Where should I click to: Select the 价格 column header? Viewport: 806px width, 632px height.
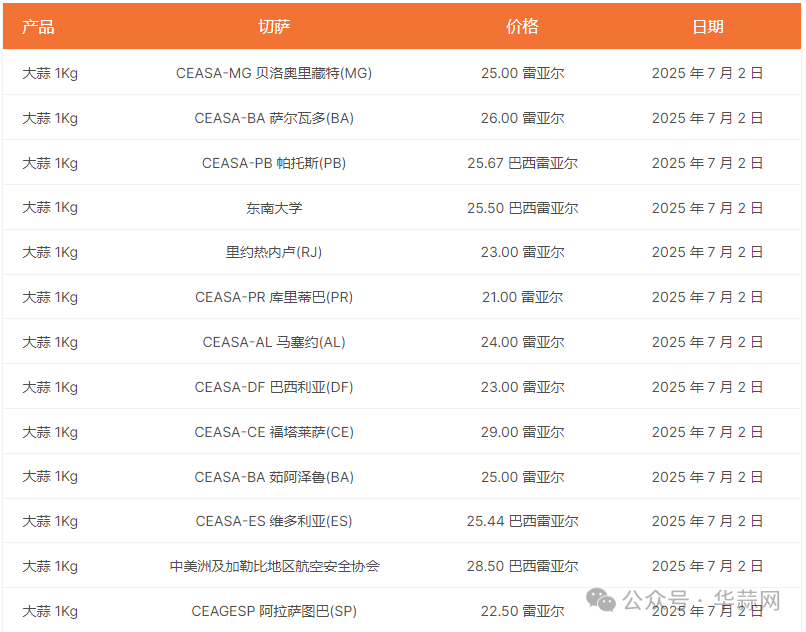coord(522,27)
